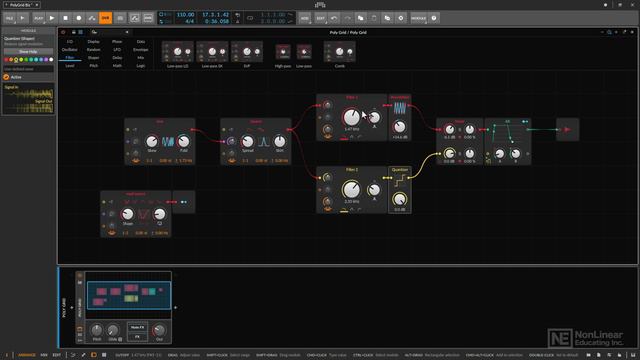Click the device Out knob
The height and width of the screenshot is (360, 640).
point(159,330)
